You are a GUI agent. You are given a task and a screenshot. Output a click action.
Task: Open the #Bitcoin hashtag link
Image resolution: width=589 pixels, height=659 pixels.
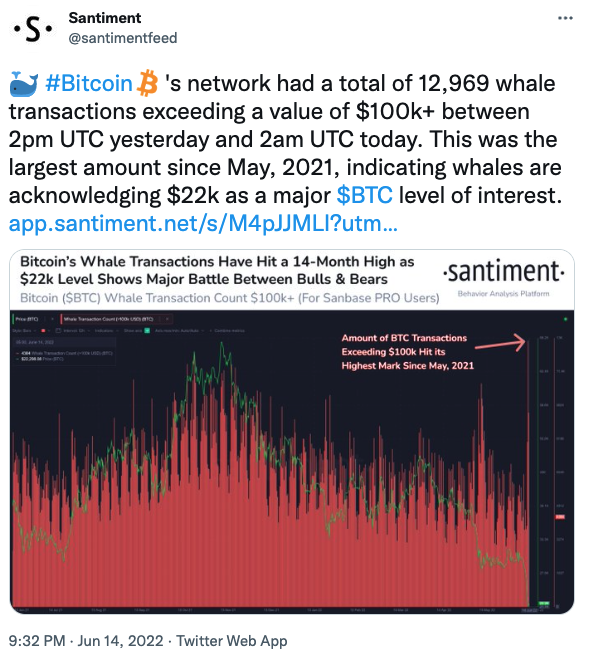tap(89, 83)
